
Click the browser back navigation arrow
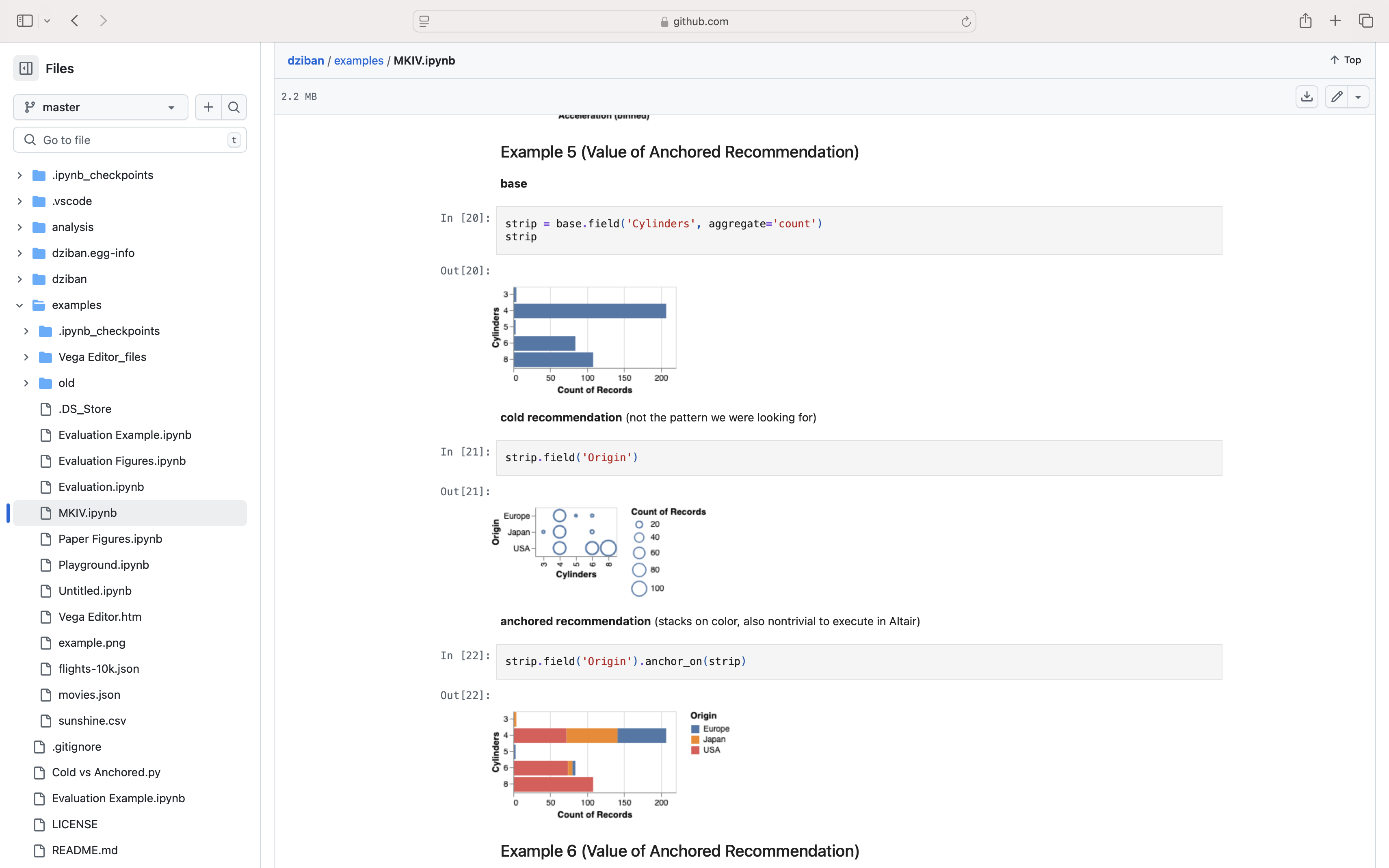pos(75,20)
